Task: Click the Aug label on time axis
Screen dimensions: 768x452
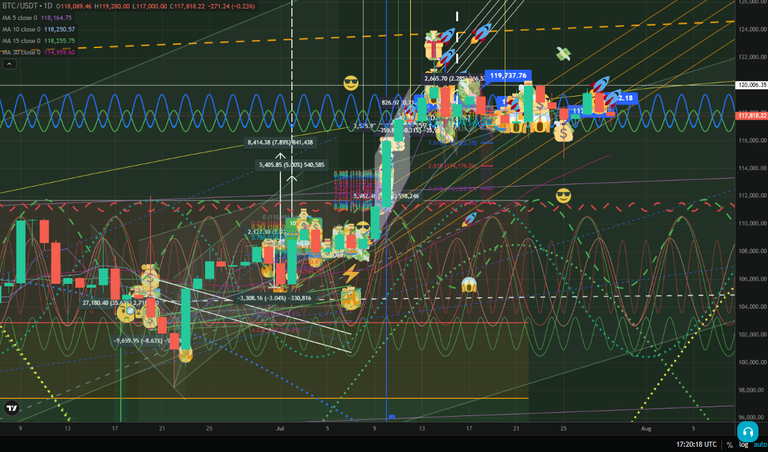Action: (x=646, y=428)
